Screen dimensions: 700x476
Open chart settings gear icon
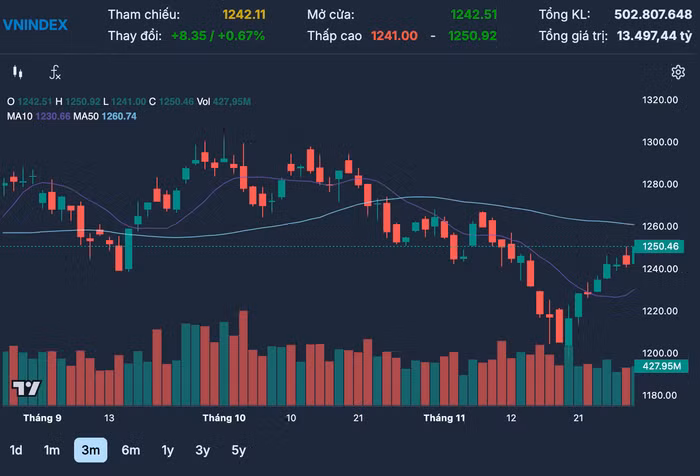pos(678,72)
